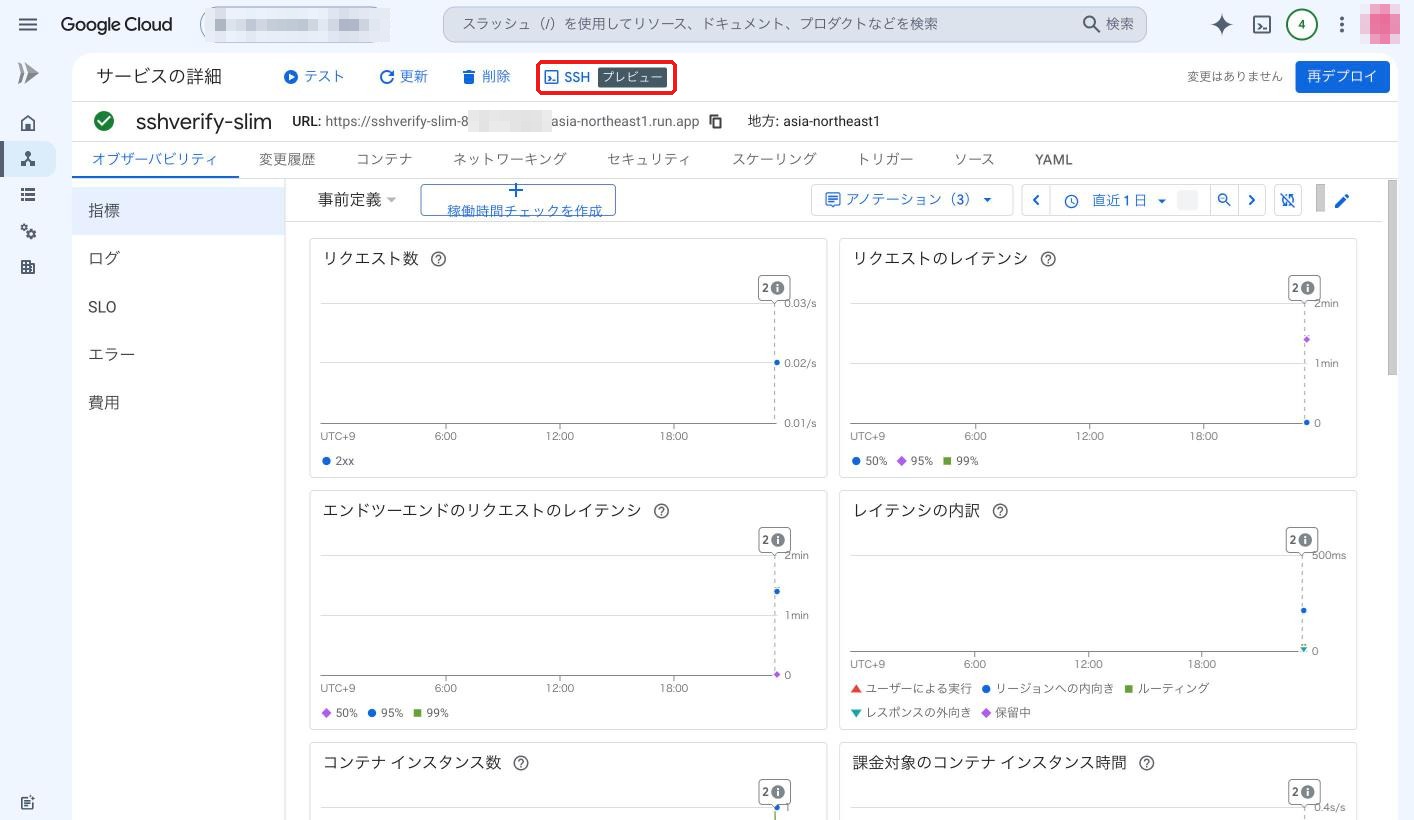Expand the 事前定義 dropdown
The width and height of the screenshot is (1414, 820).
coord(357,200)
